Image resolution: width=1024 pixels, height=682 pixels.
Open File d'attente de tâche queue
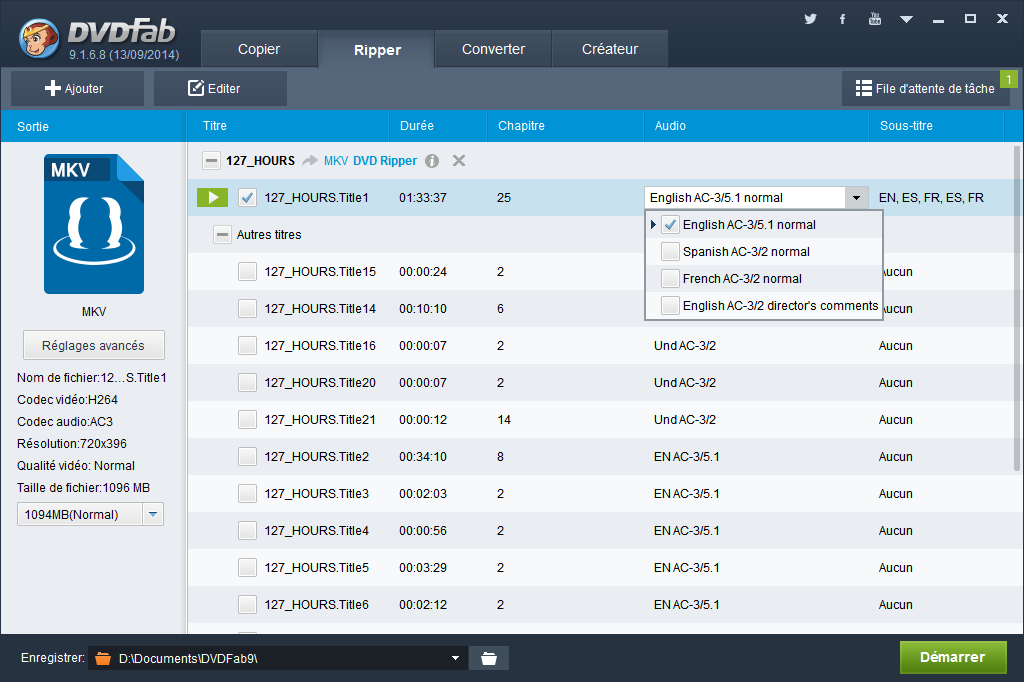click(x=925, y=88)
